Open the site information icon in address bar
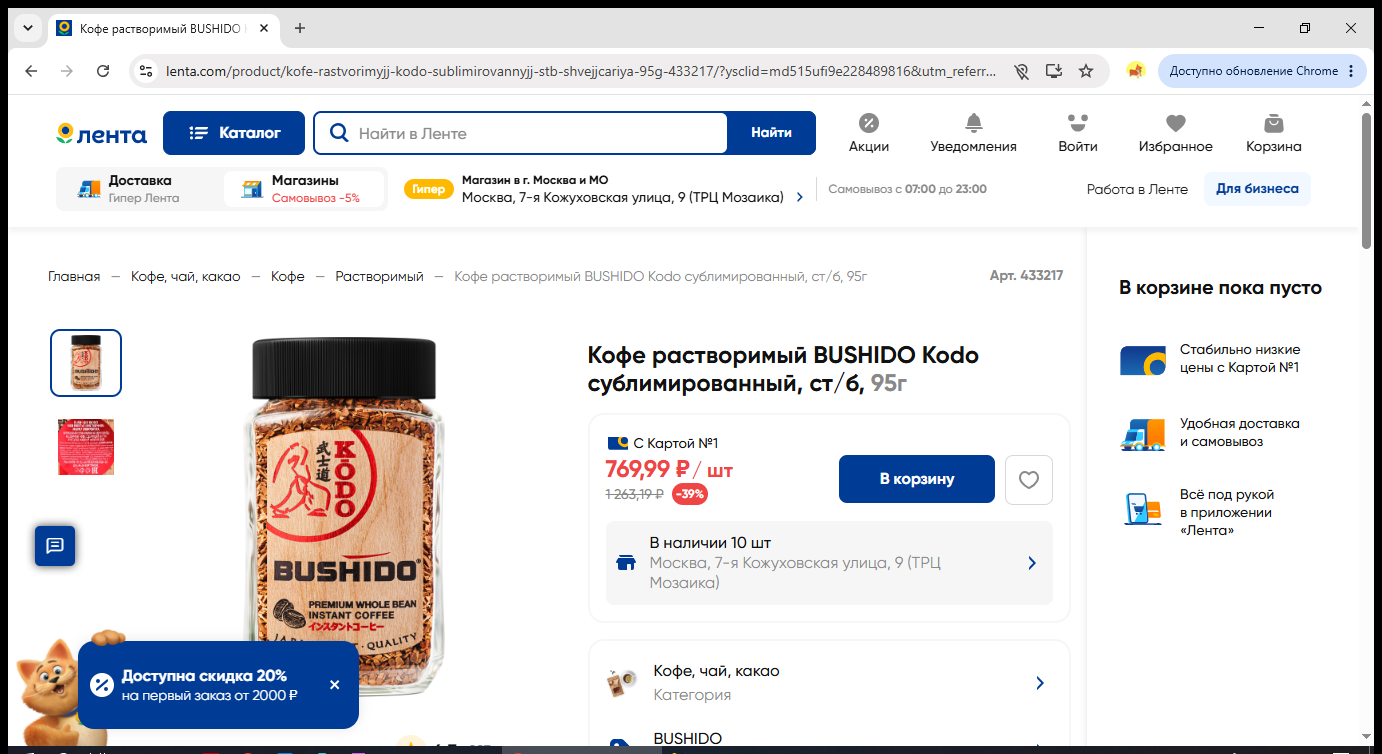This screenshot has width=1382, height=754. (x=146, y=71)
